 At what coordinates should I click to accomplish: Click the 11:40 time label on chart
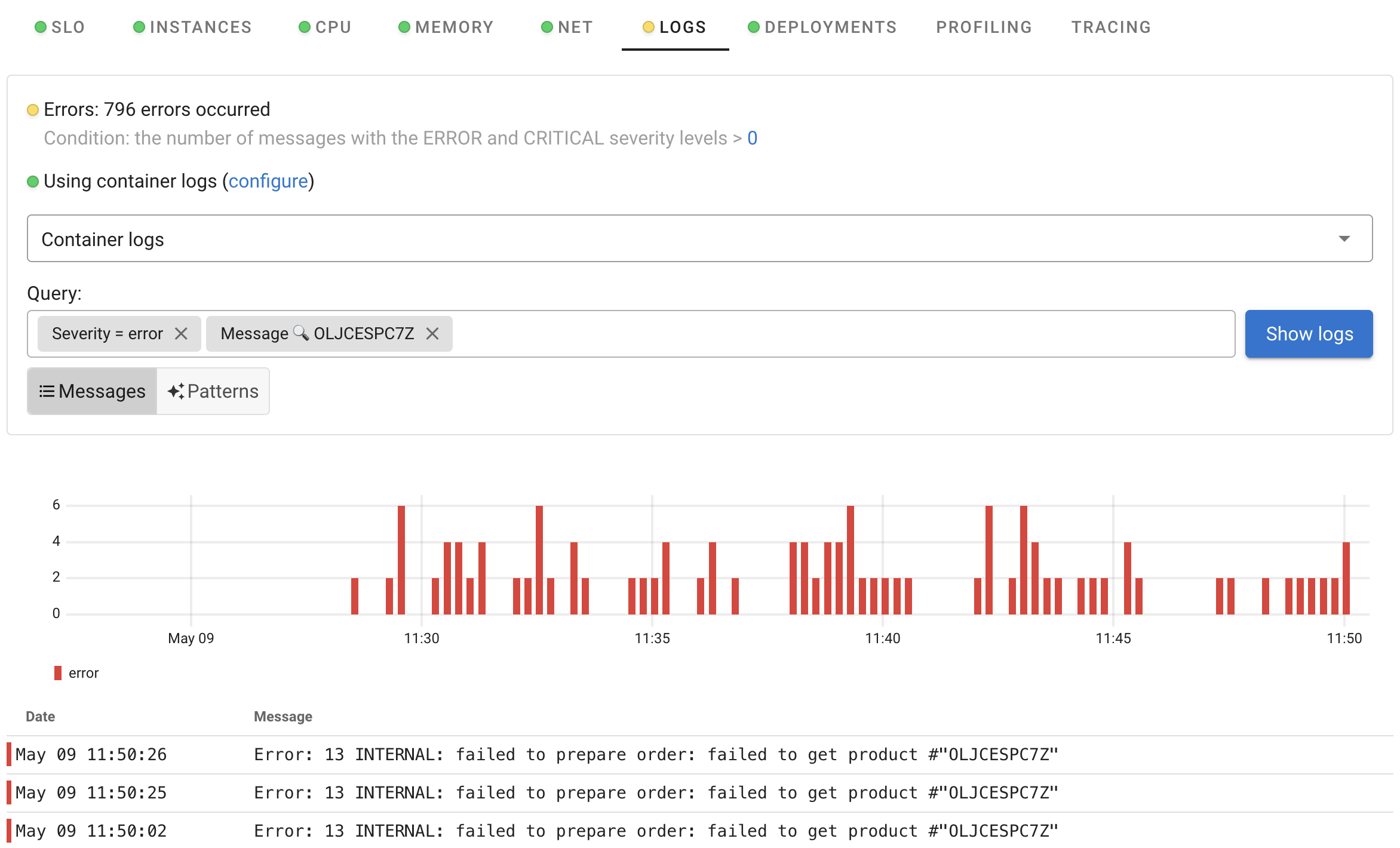(882, 638)
